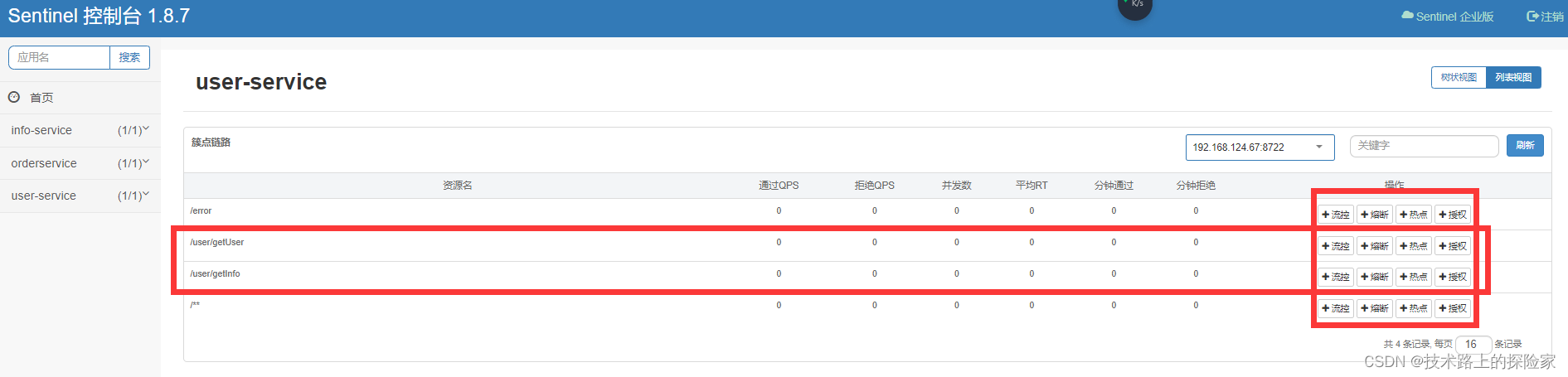Expand the orderservice chevron
Viewport: 1568px width, 377px height.
(146, 162)
